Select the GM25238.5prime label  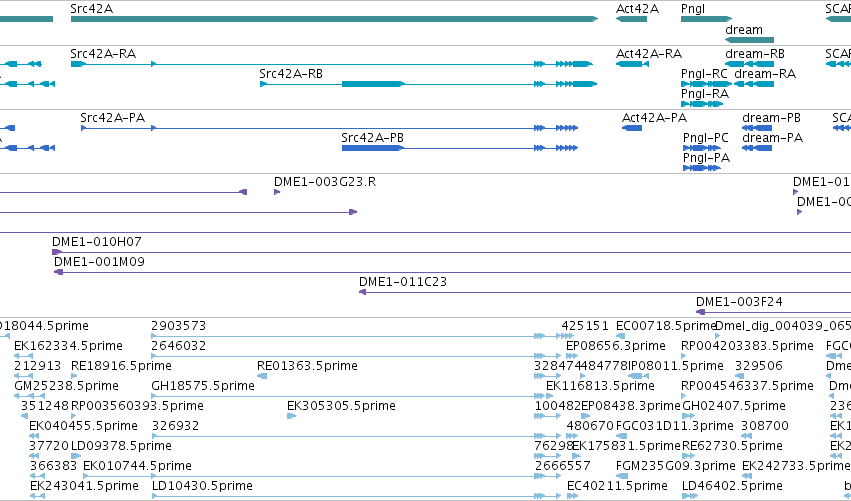(x=66, y=386)
